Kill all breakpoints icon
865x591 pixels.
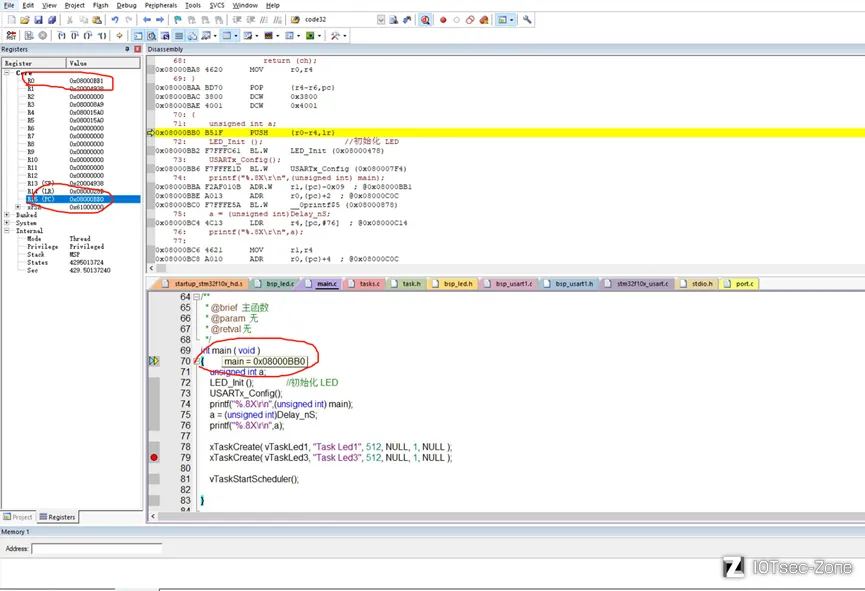[484, 20]
